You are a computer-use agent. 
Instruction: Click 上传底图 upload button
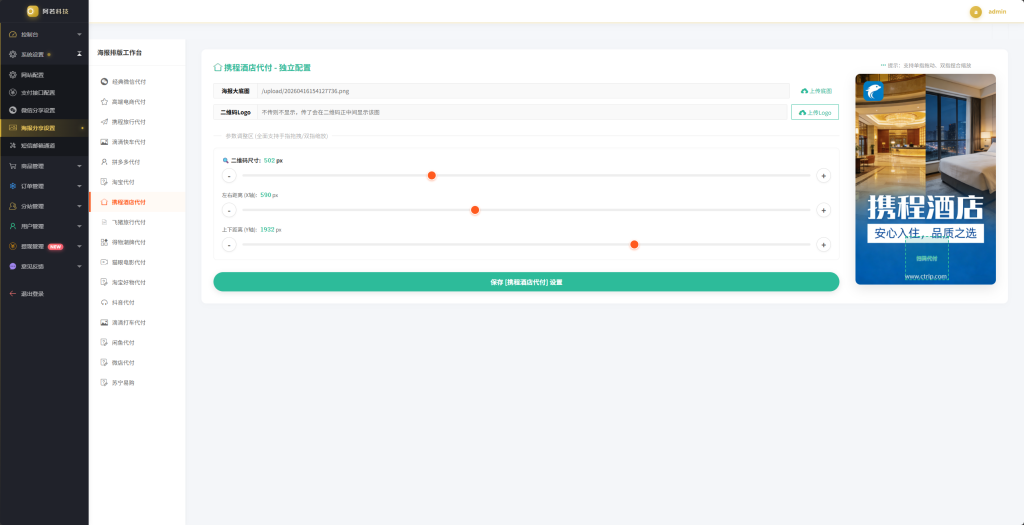click(816, 91)
